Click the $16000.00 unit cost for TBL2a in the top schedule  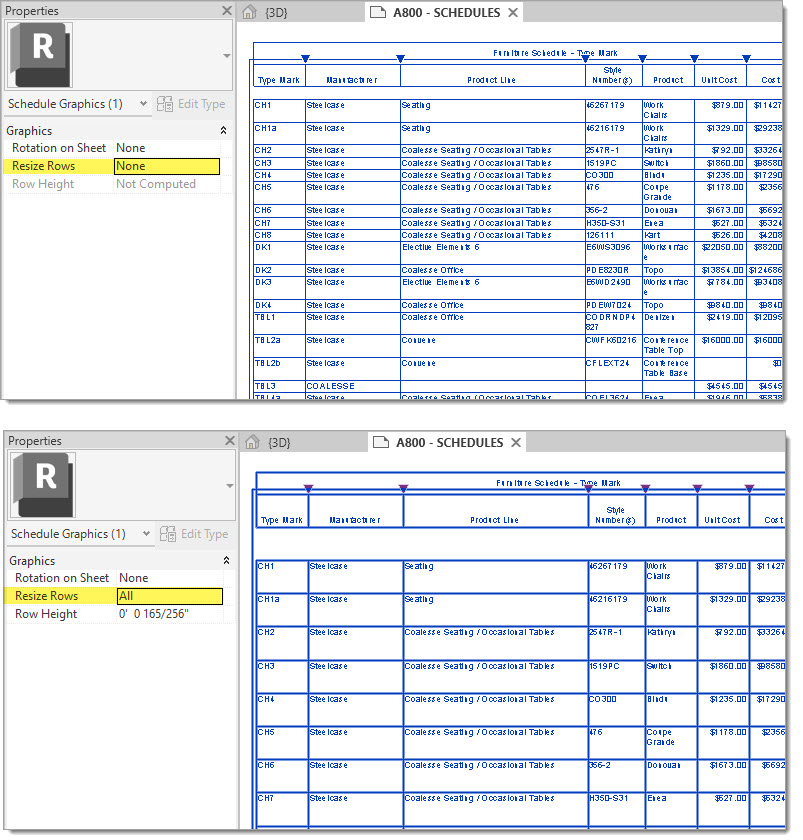click(x=723, y=340)
